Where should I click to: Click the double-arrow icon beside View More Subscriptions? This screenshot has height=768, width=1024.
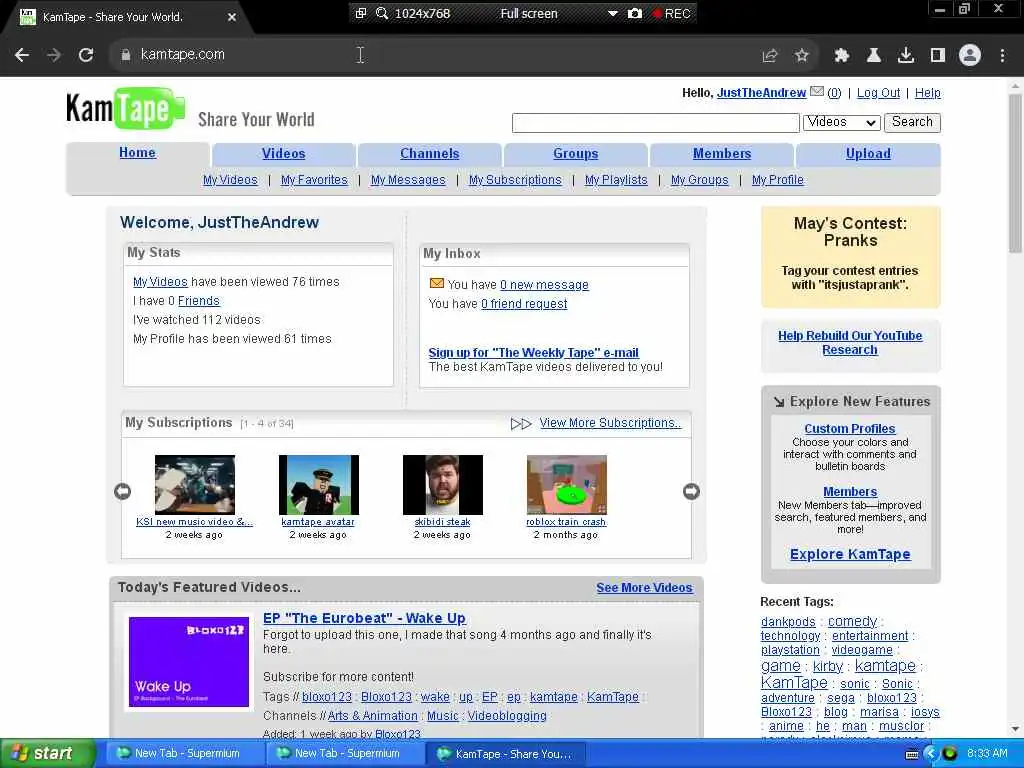(520, 424)
